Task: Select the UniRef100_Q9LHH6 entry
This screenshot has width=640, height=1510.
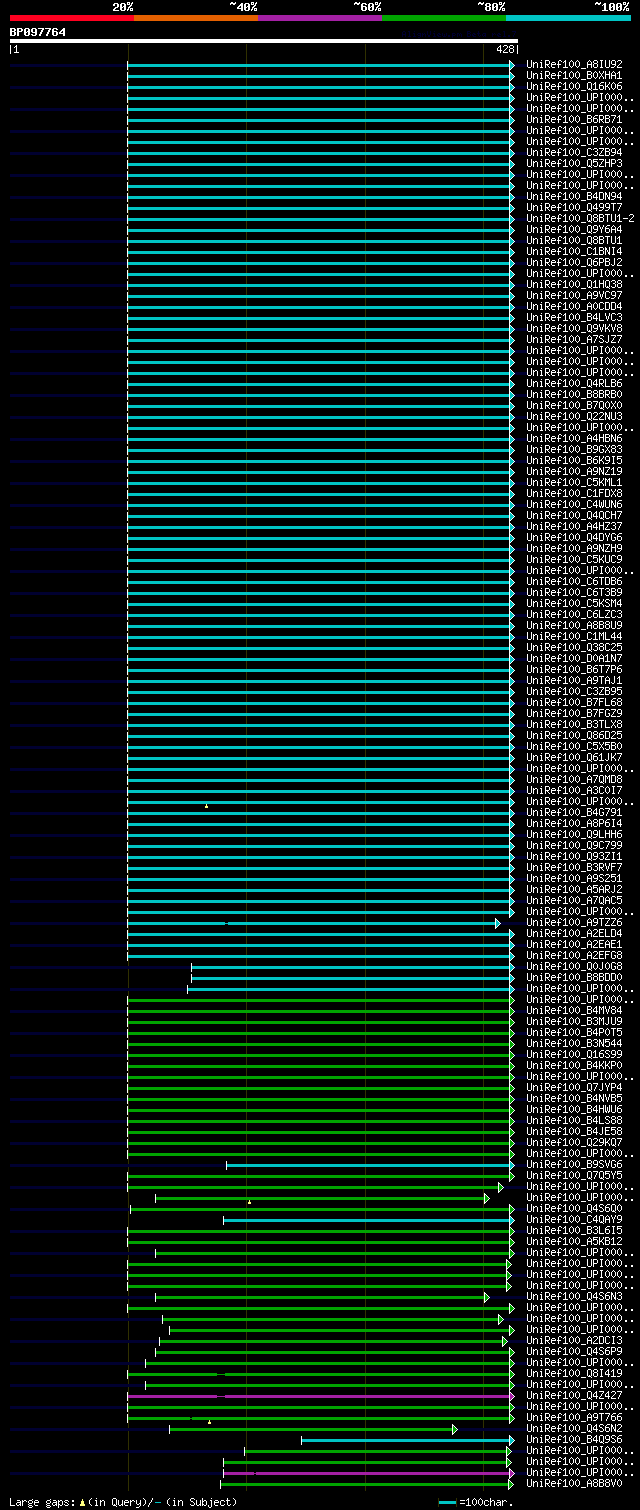Action: pos(574,835)
